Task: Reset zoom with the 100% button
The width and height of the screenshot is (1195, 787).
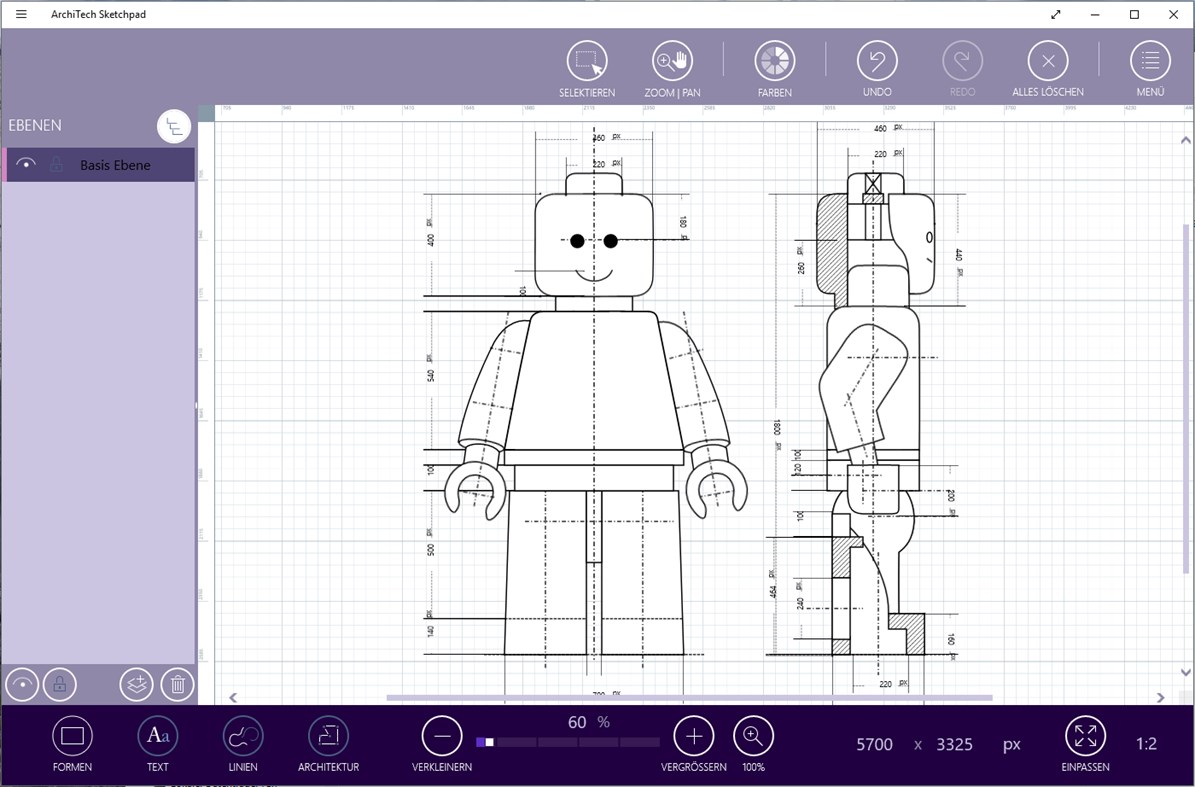Action: (753, 737)
